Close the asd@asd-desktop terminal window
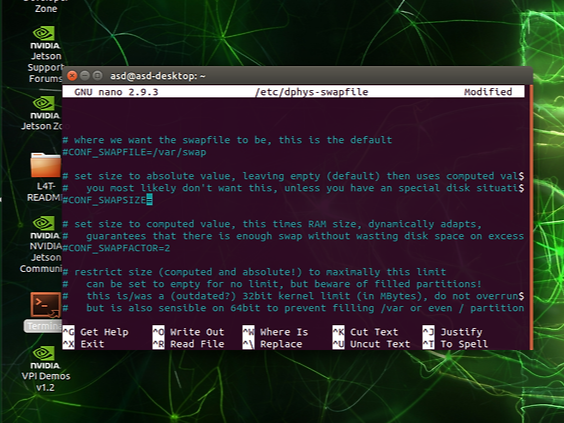 [72, 76]
